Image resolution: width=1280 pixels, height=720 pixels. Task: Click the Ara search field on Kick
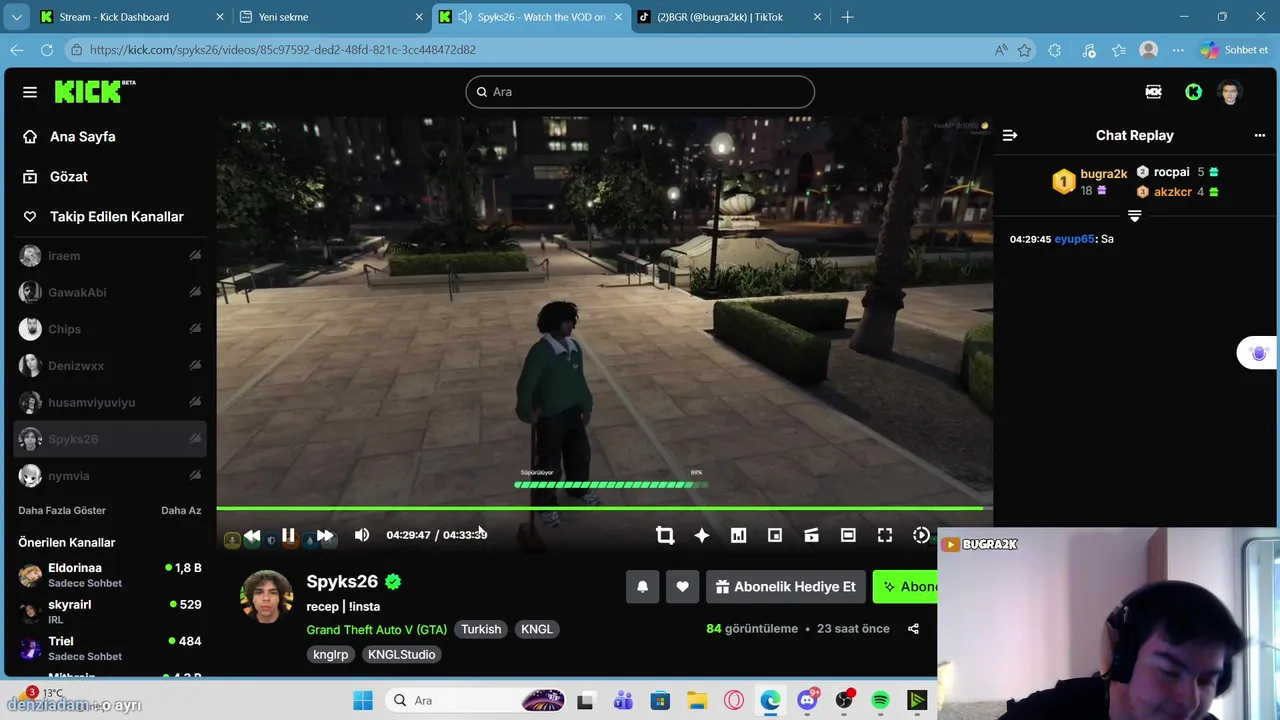[x=640, y=92]
